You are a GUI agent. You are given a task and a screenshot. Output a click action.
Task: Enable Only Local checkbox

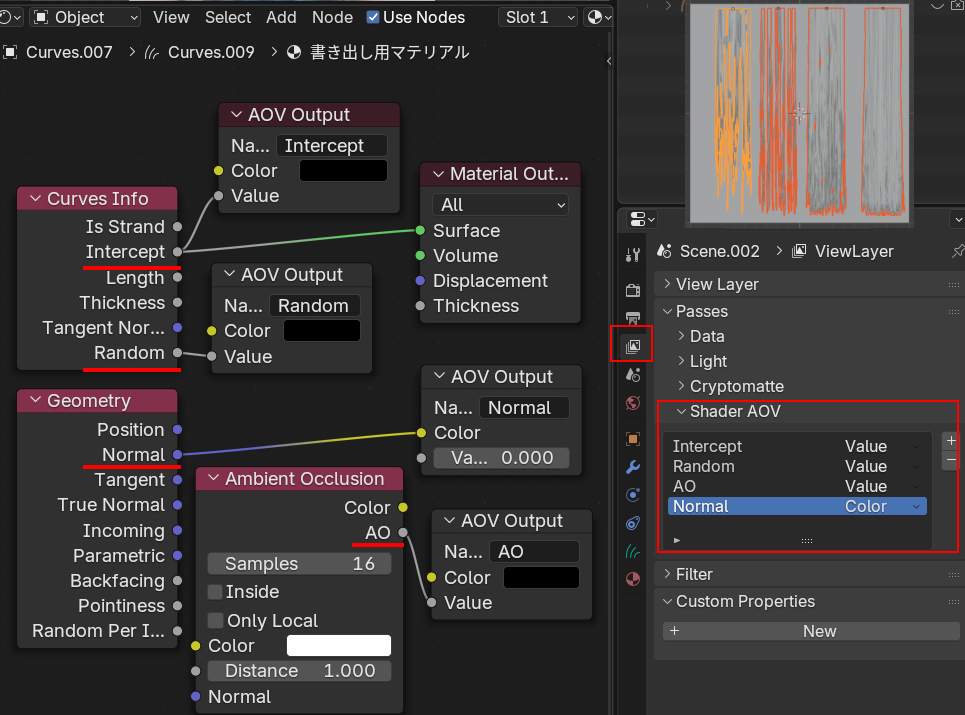pos(215,621)
